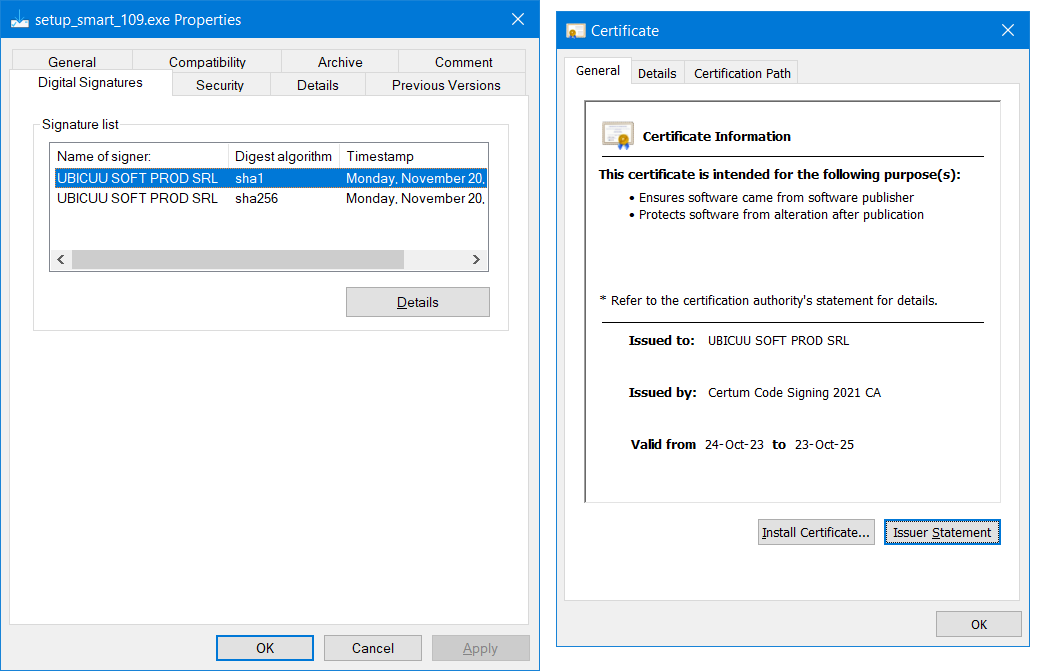Click the Certificate window title bar icon

575,31
